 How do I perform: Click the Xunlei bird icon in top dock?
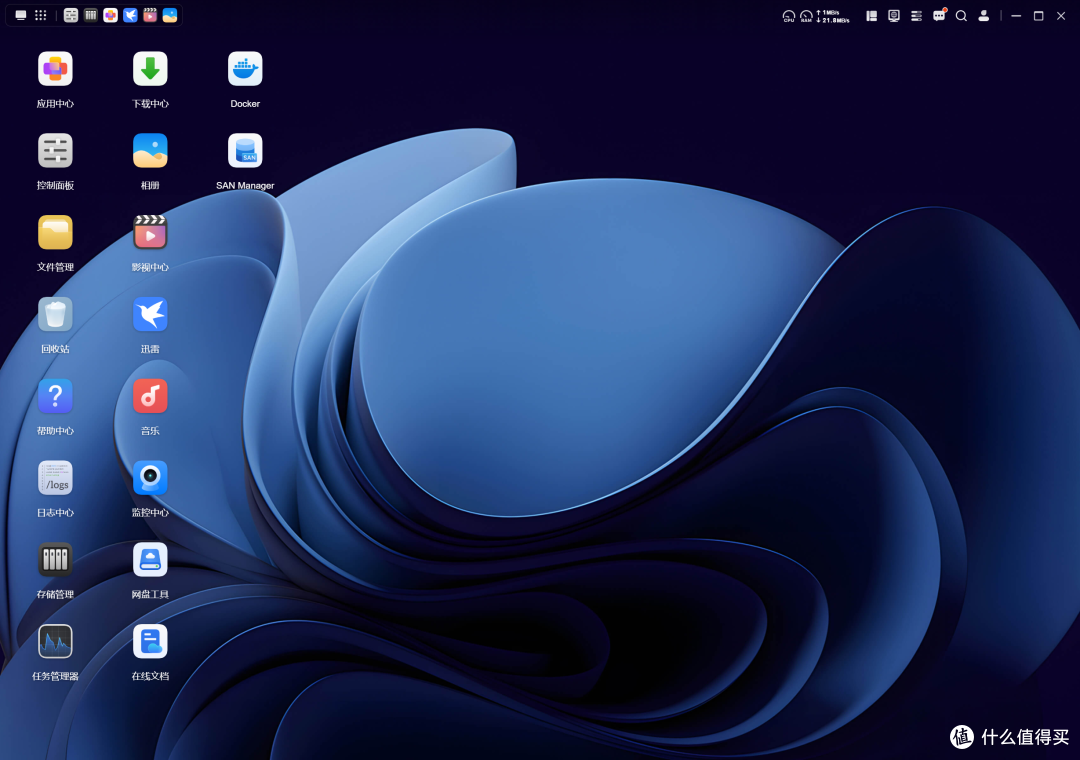(130, 15)
